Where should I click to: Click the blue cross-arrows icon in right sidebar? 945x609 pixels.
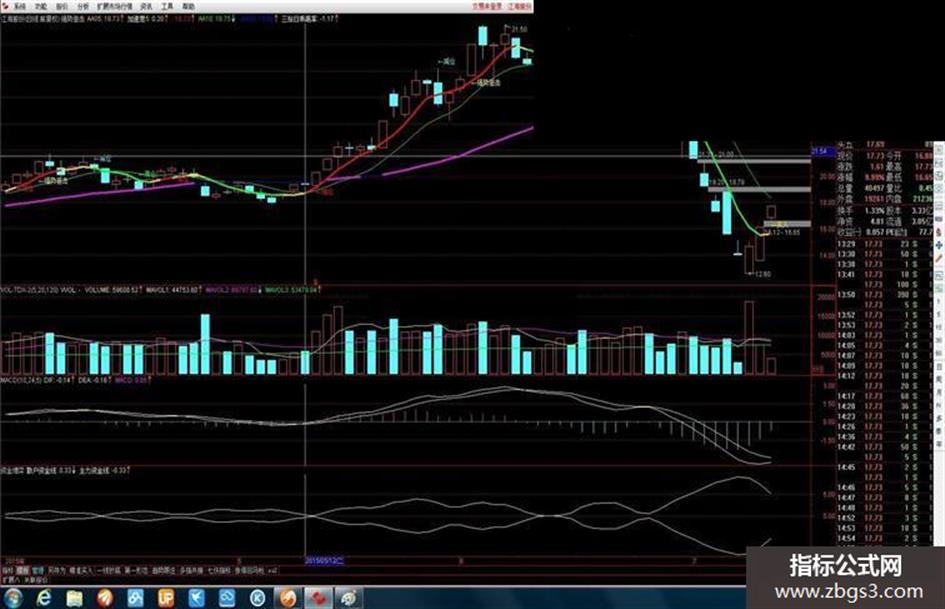coord(939,245)
